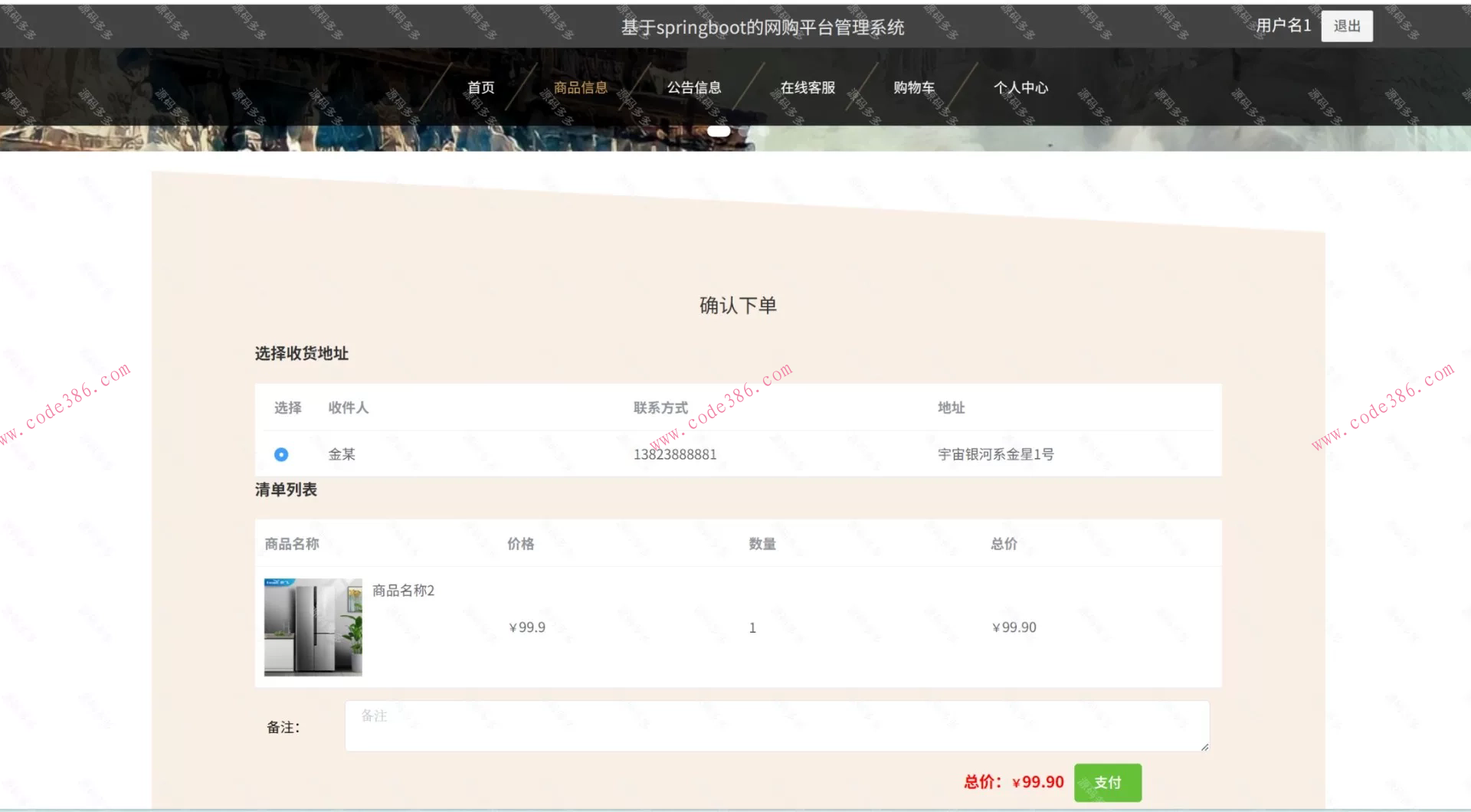The image size is (1471, 812).
Task: Click the 选择收货地址 section heading
Action: point(300,354)
